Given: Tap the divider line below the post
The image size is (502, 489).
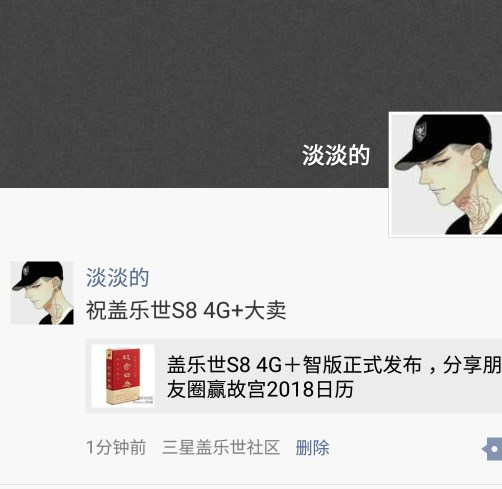Looking at the screenshot, I should [x=251, y=484].
